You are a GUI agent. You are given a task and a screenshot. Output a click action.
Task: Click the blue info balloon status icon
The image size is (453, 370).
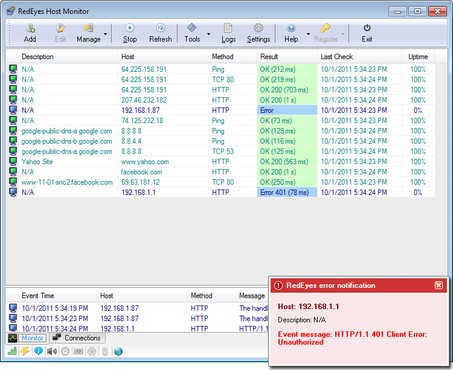coord(39,351)
